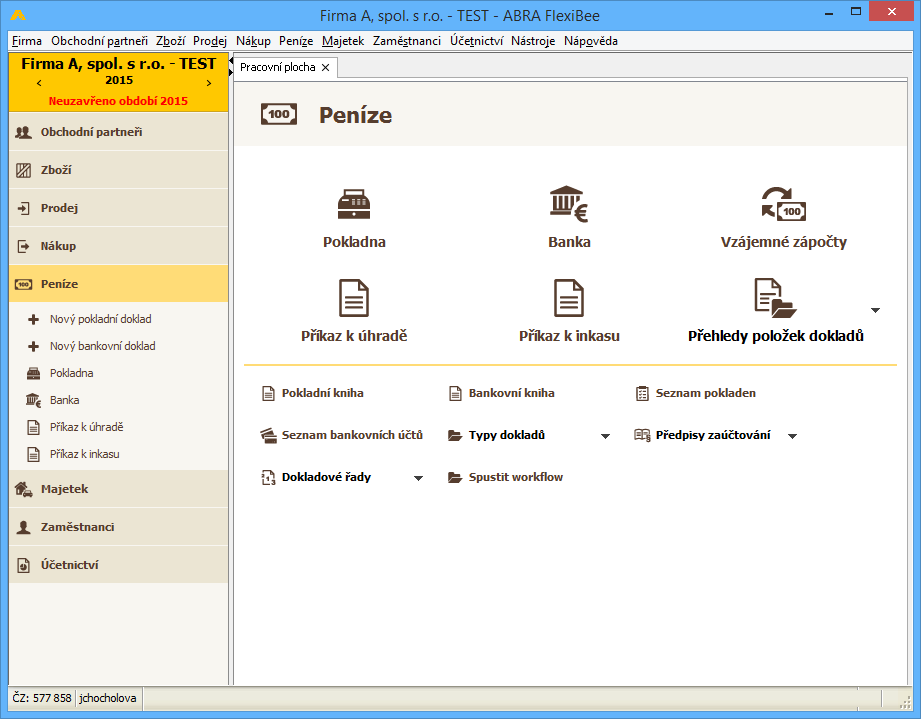Open dropdown arrow beside Přehledy položek dokladů
This screenshot has height=719, width=921.
875,310
